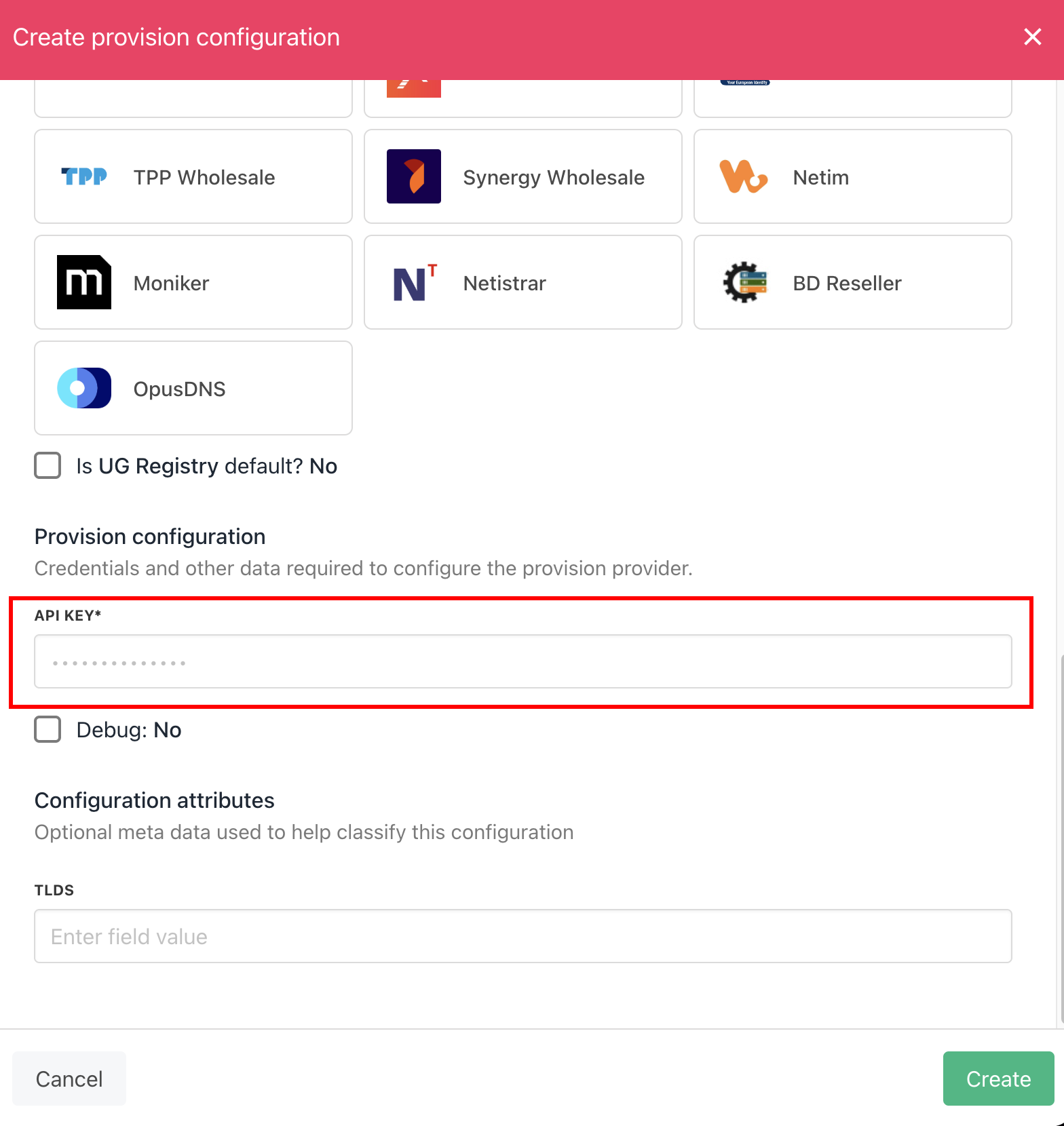Pick the BD Reseller provider label
This screenshot has width=1064, height=1126.
coord(848,284)
